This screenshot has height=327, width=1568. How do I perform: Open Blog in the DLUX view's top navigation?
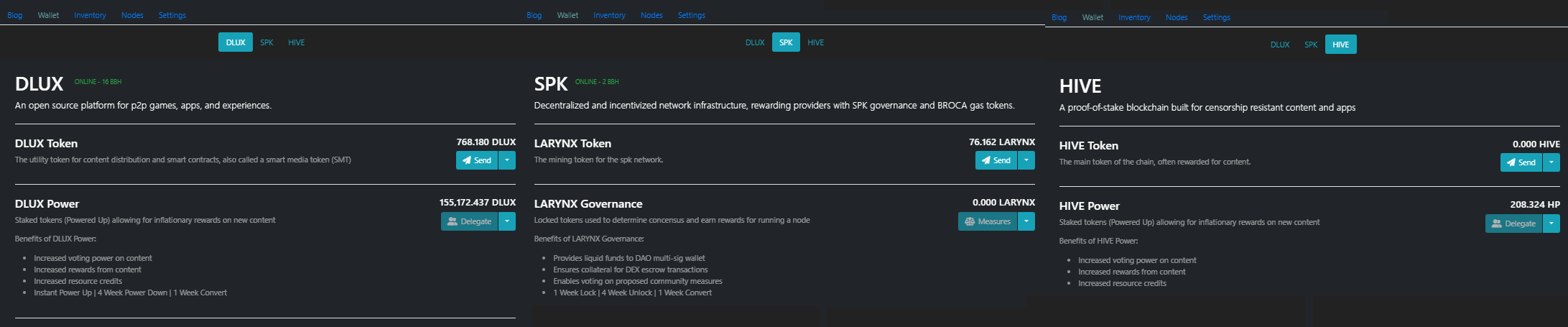point(15,15)
